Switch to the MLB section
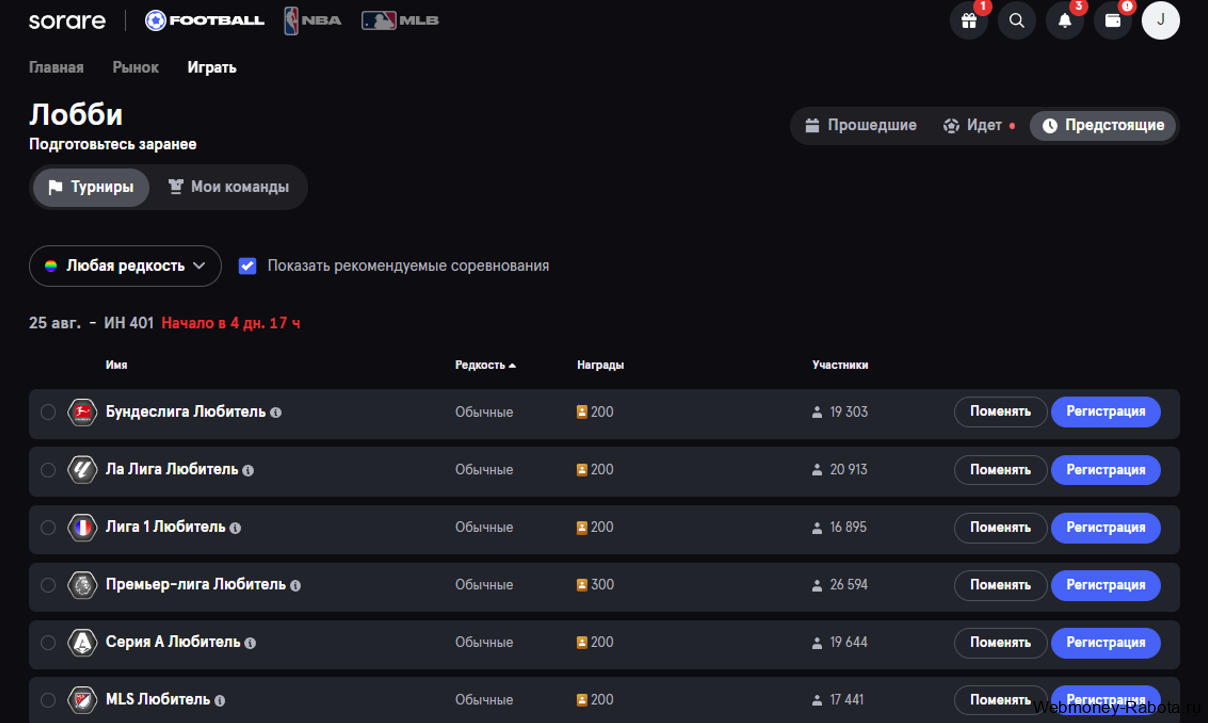1208x723 pixels. tap(400, 20)
